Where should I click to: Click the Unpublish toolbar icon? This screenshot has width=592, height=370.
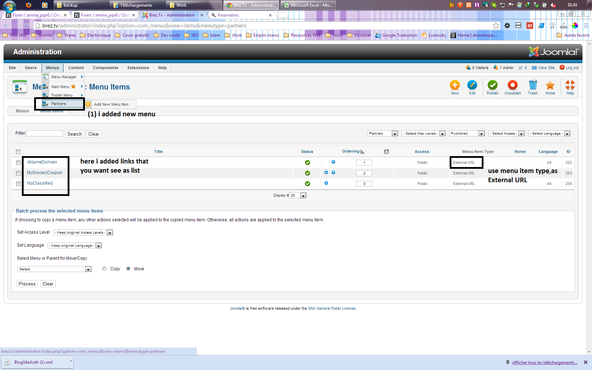[512, 85]
